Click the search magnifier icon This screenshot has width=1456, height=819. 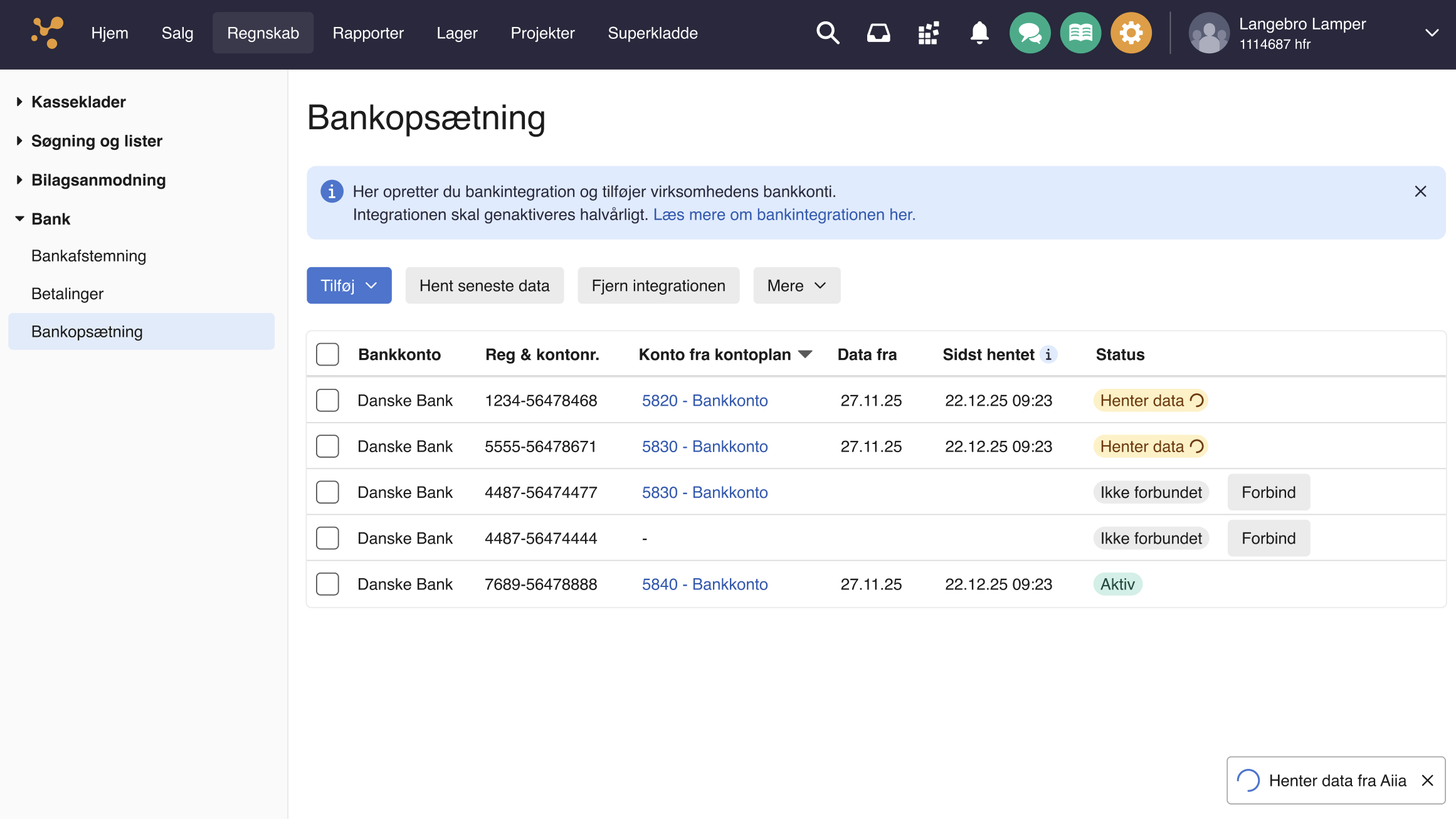(x=828, y=33)
